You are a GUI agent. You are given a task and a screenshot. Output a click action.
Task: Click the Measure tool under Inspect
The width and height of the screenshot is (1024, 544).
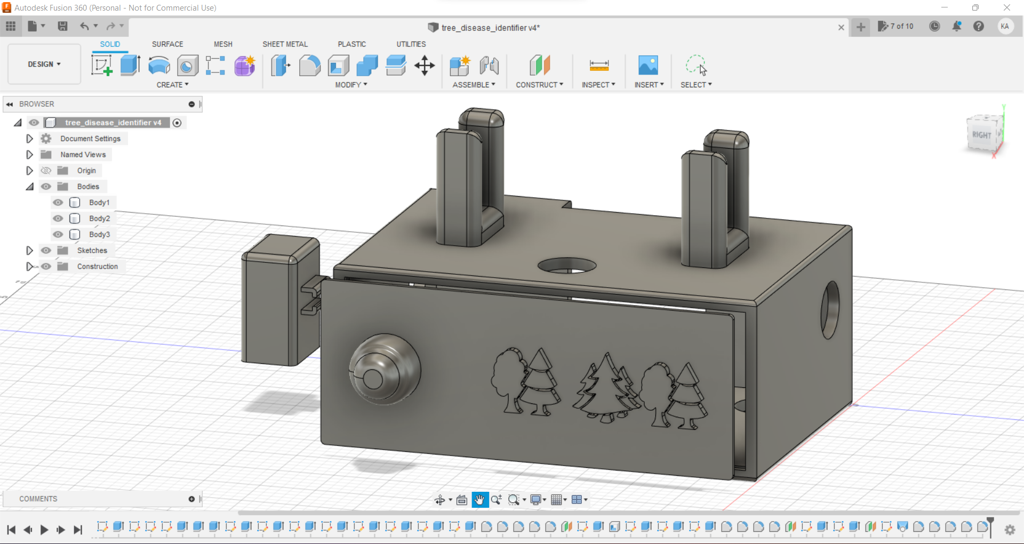599,66
